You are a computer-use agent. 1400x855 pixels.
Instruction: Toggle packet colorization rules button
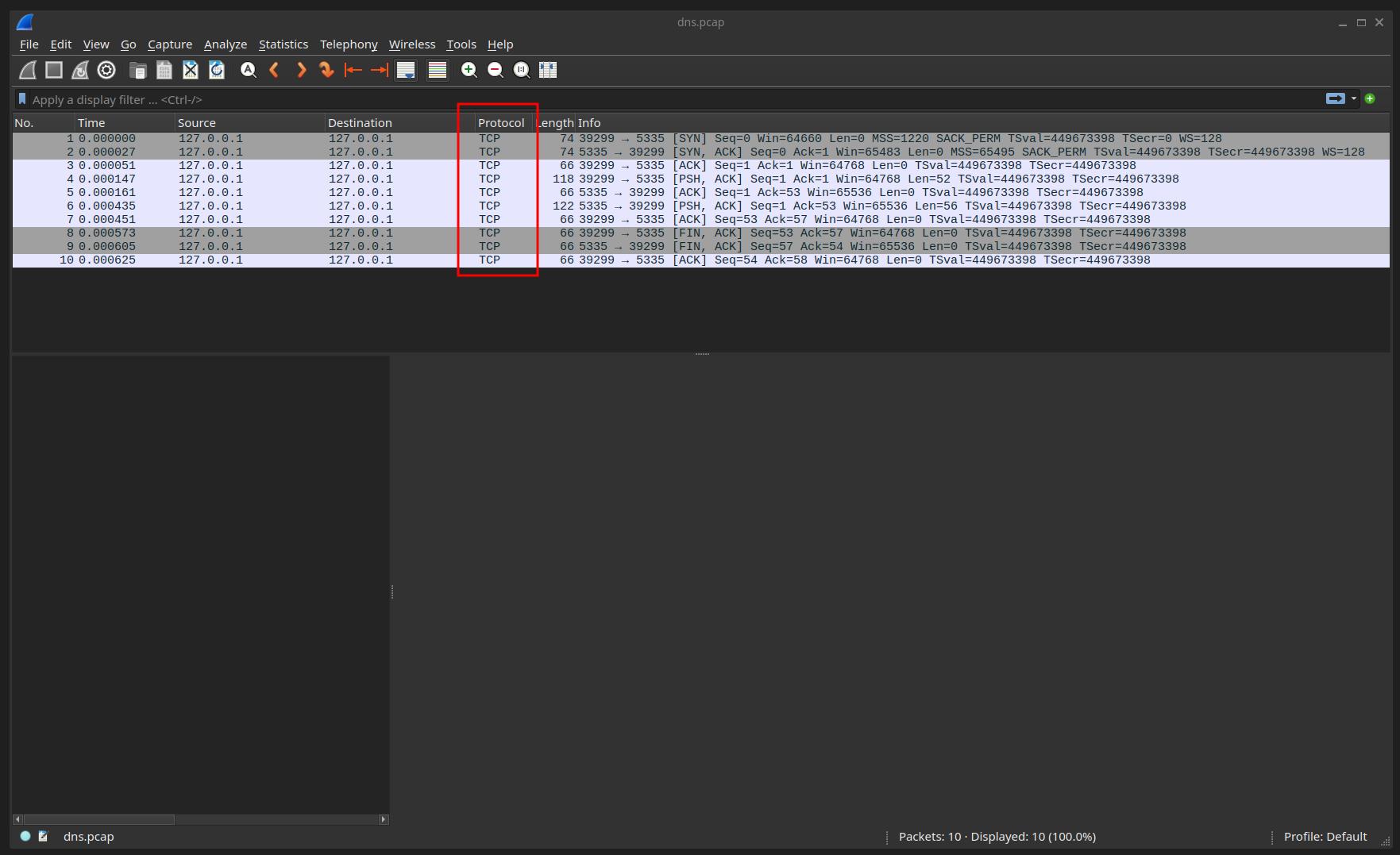pyautogui.click(x=438, y=70)
